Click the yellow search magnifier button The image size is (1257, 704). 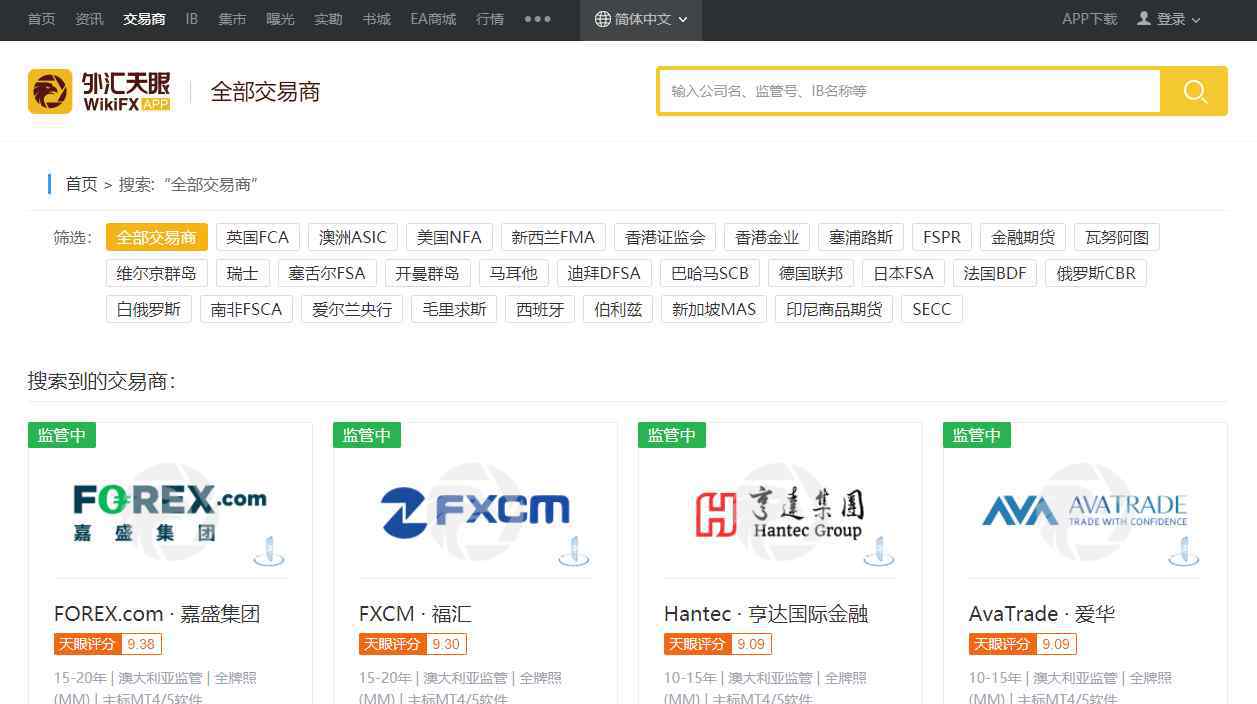[x=1194, y=91]
